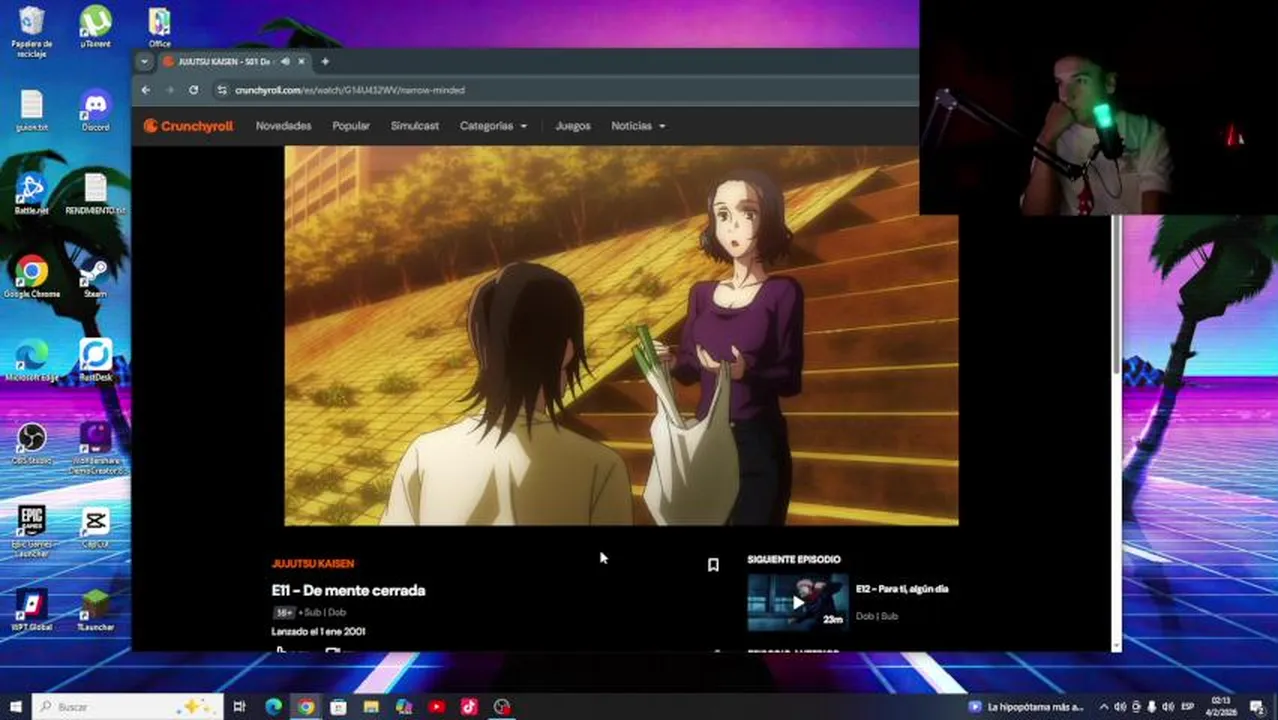The width and height of the screenshot is (1278, 720).
Task: Open Wondershare DemoCreator desktop shortcut
Action: click(95, 447)
